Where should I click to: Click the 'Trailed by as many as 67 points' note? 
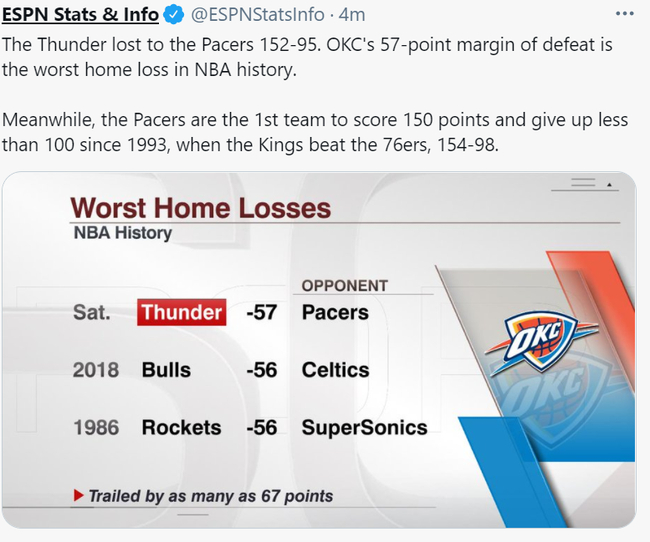[210, 496]
